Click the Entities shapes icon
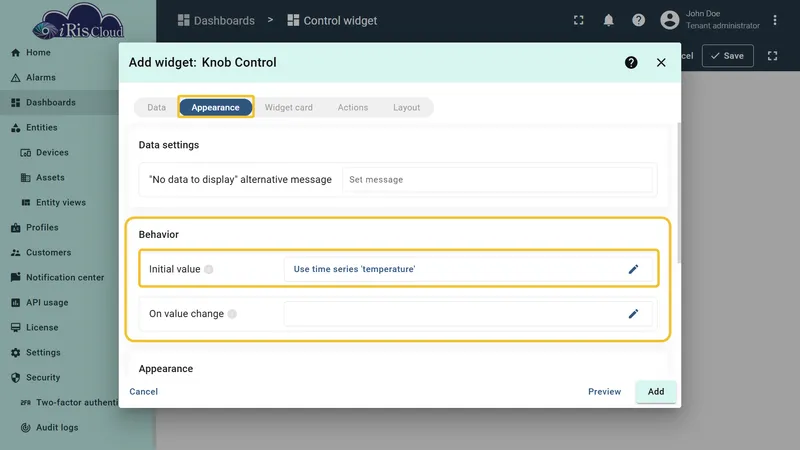The image size is (800, 450). (15, 128)
